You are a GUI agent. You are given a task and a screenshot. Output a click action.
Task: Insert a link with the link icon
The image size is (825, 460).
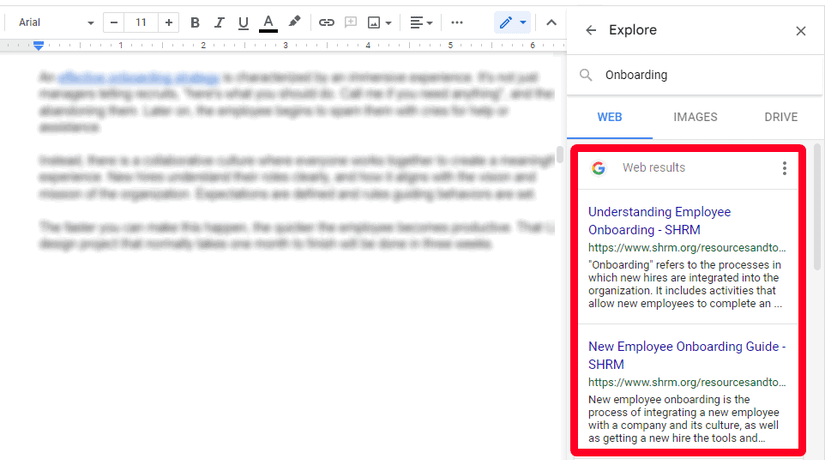click(326, 23)
